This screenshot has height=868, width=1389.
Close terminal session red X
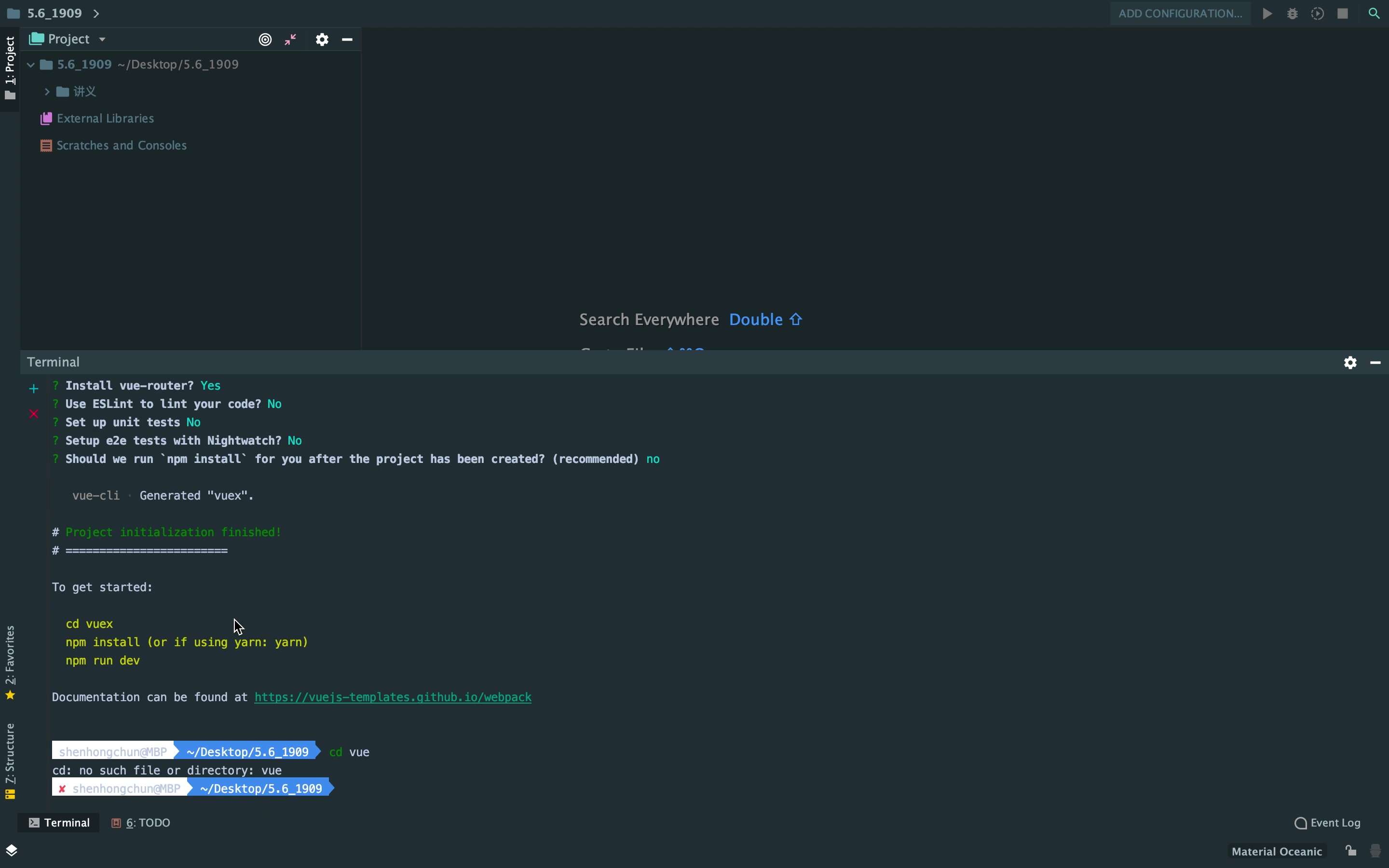coord(34,414)
